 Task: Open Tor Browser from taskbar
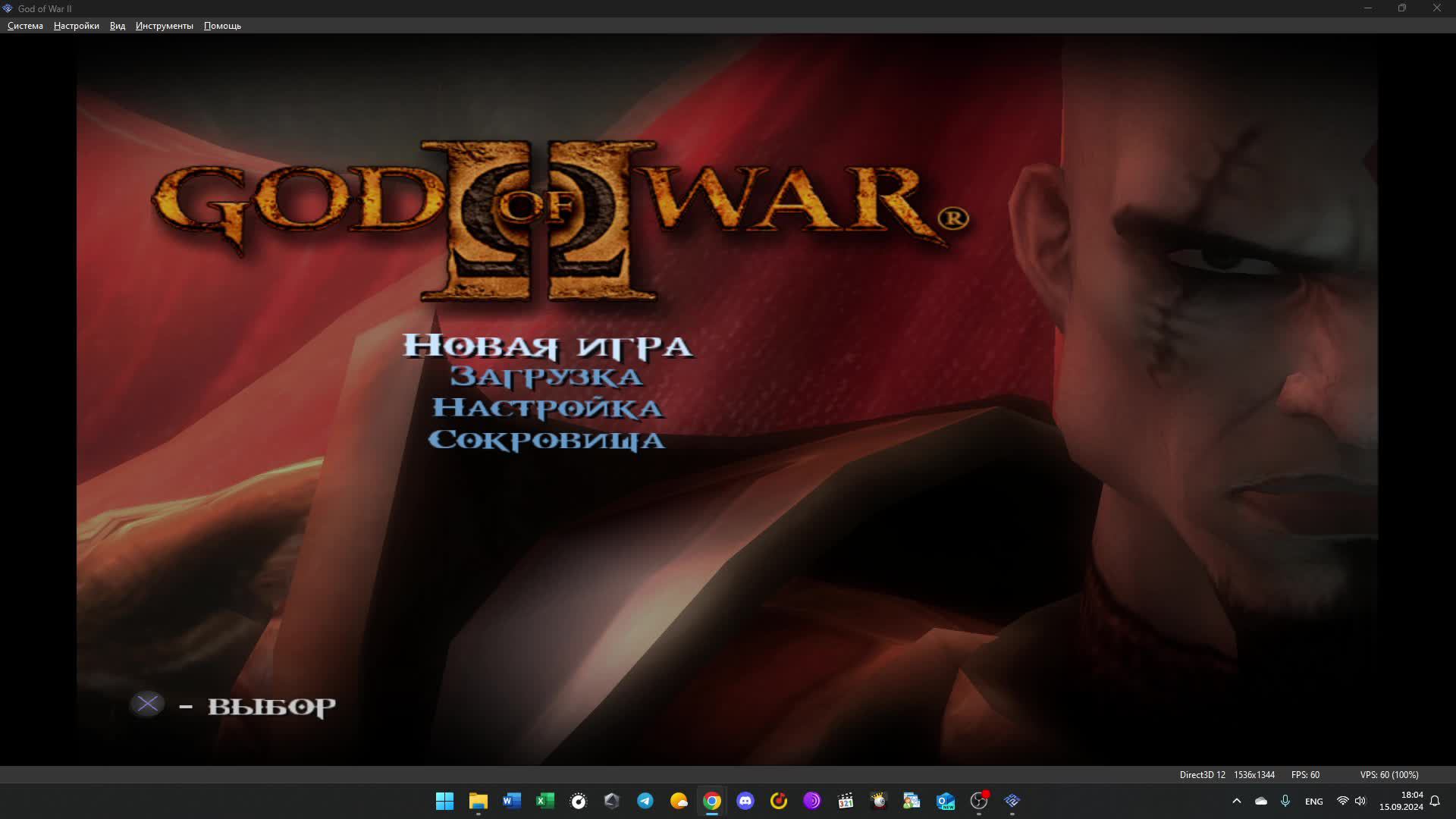click(x=812, y=801)
